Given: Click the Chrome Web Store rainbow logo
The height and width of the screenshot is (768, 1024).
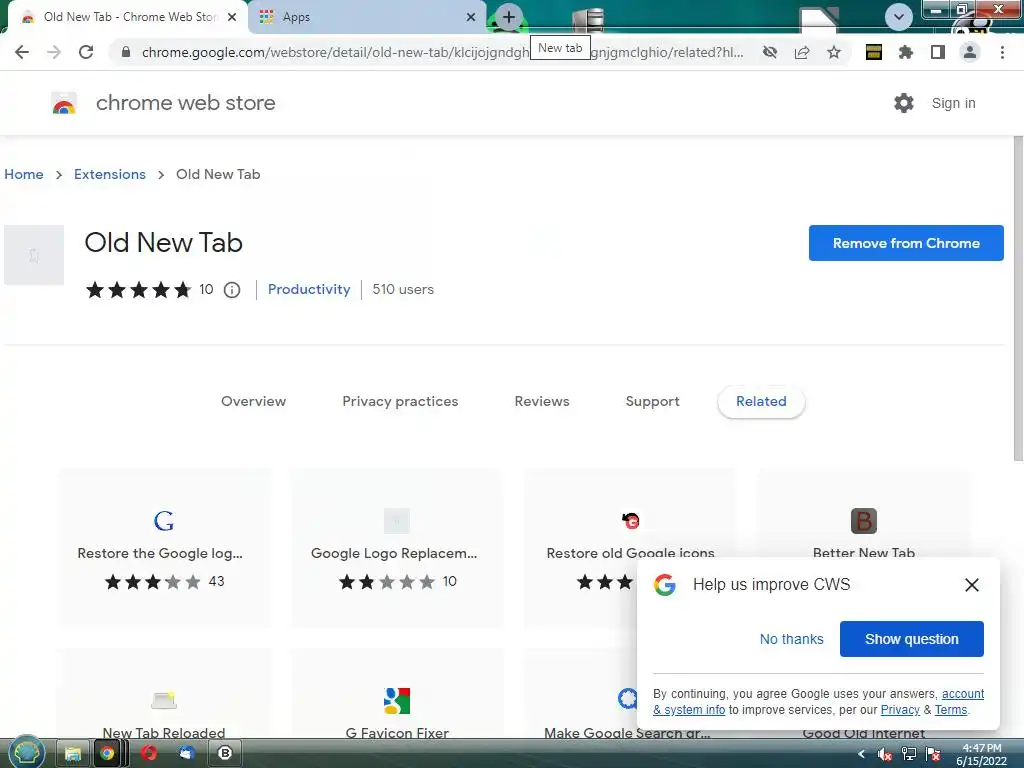Looking at the screenshot, I should coord(64,103).
